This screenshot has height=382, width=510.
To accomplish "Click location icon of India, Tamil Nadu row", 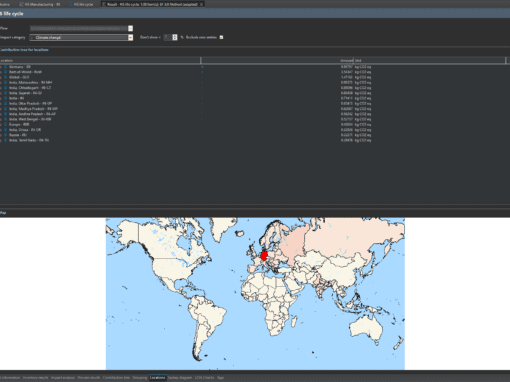I will (x=5, y=140).
